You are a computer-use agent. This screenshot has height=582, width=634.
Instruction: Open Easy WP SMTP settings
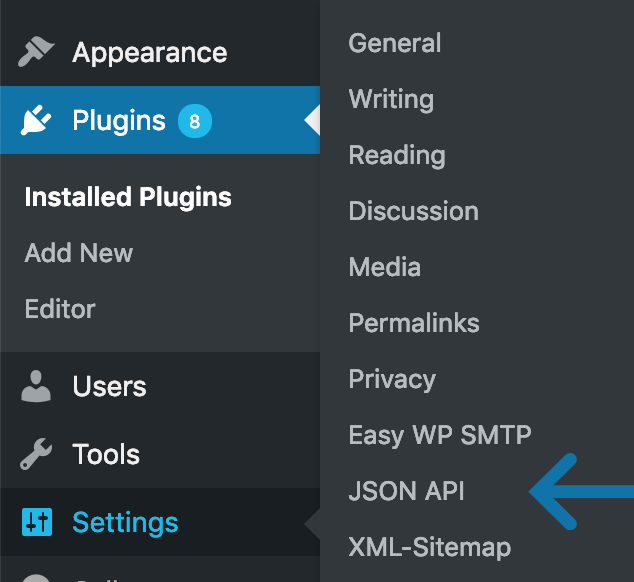coord(440,436)
